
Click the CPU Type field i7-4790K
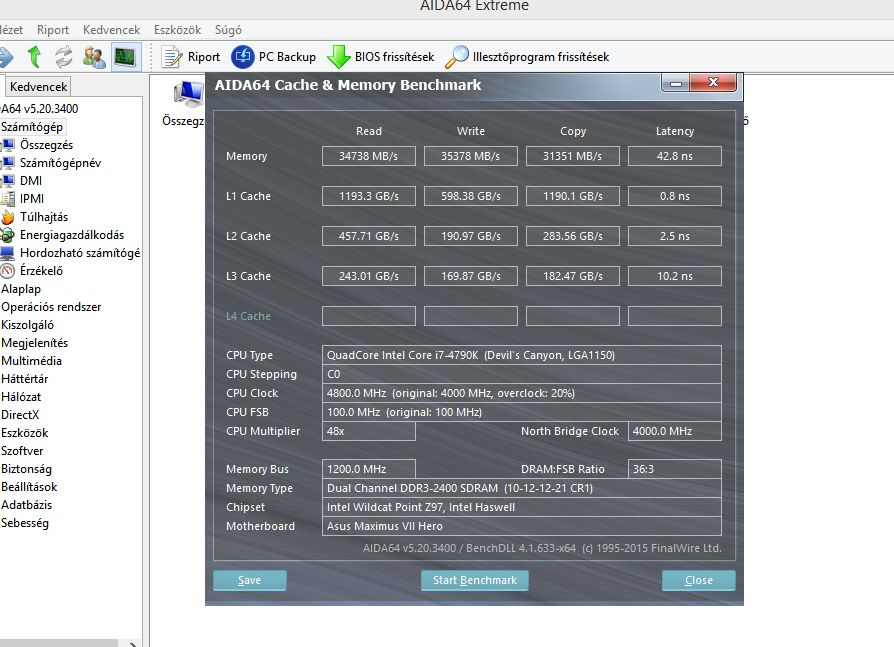(522, 355)
